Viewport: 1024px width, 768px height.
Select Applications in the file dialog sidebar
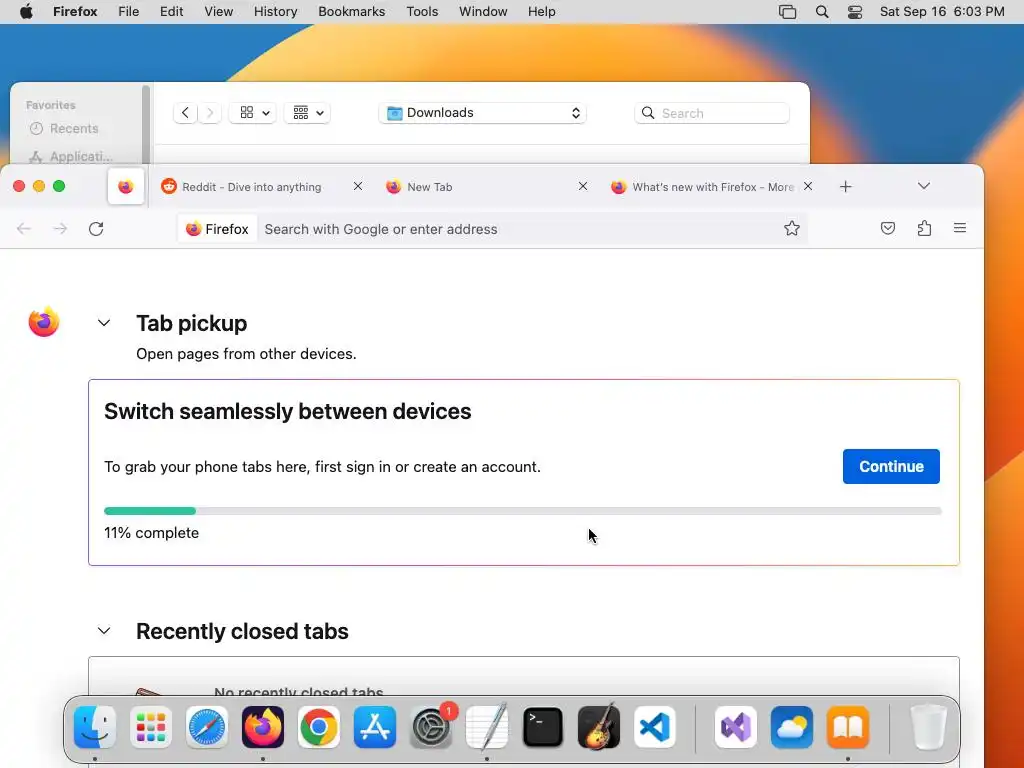(72, 157)
